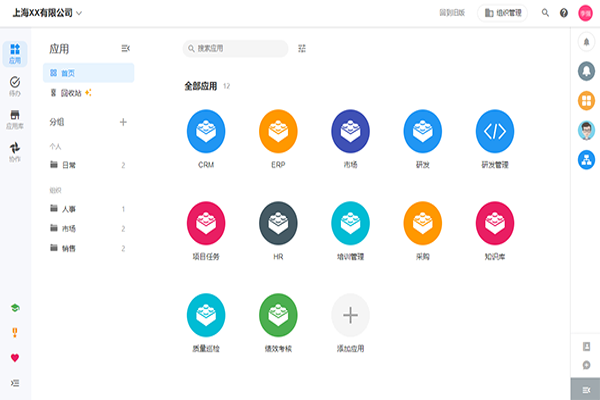Open the CRM application
Screen dimensions: 600x400
click(x=206, y=130)
